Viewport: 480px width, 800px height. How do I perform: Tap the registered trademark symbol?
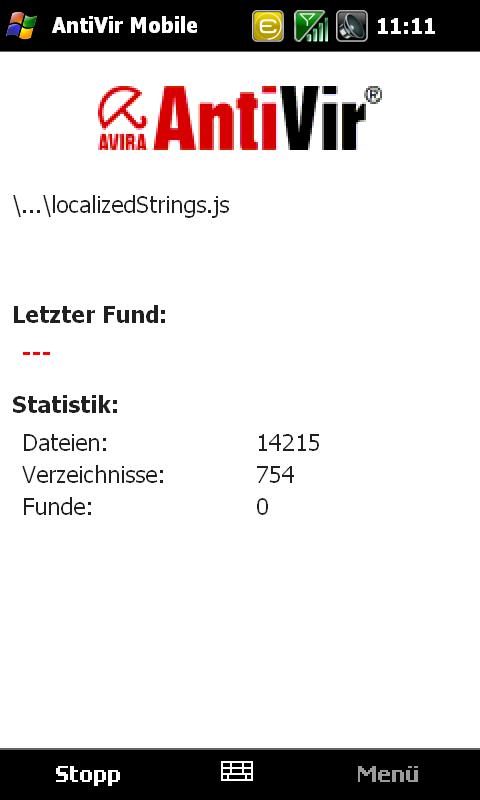(x=373, y=96)
